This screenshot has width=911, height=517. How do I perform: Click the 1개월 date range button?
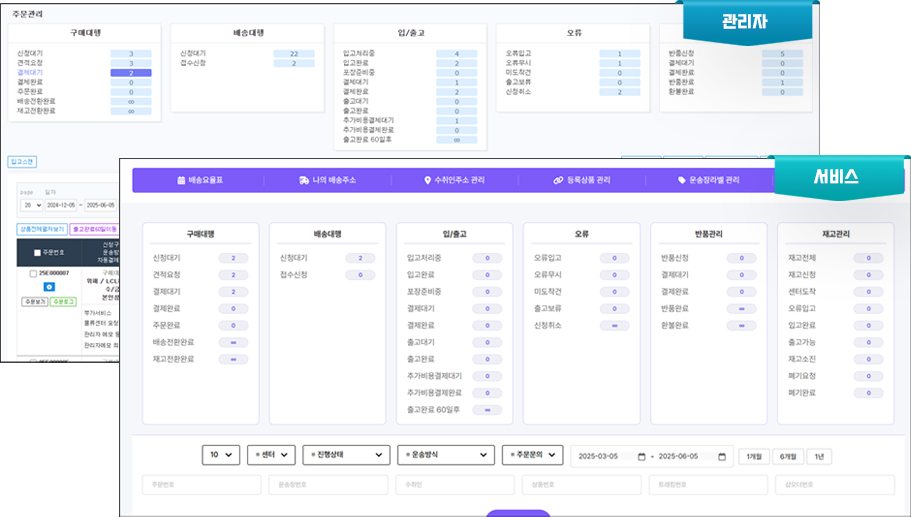[x=754, y=457]
